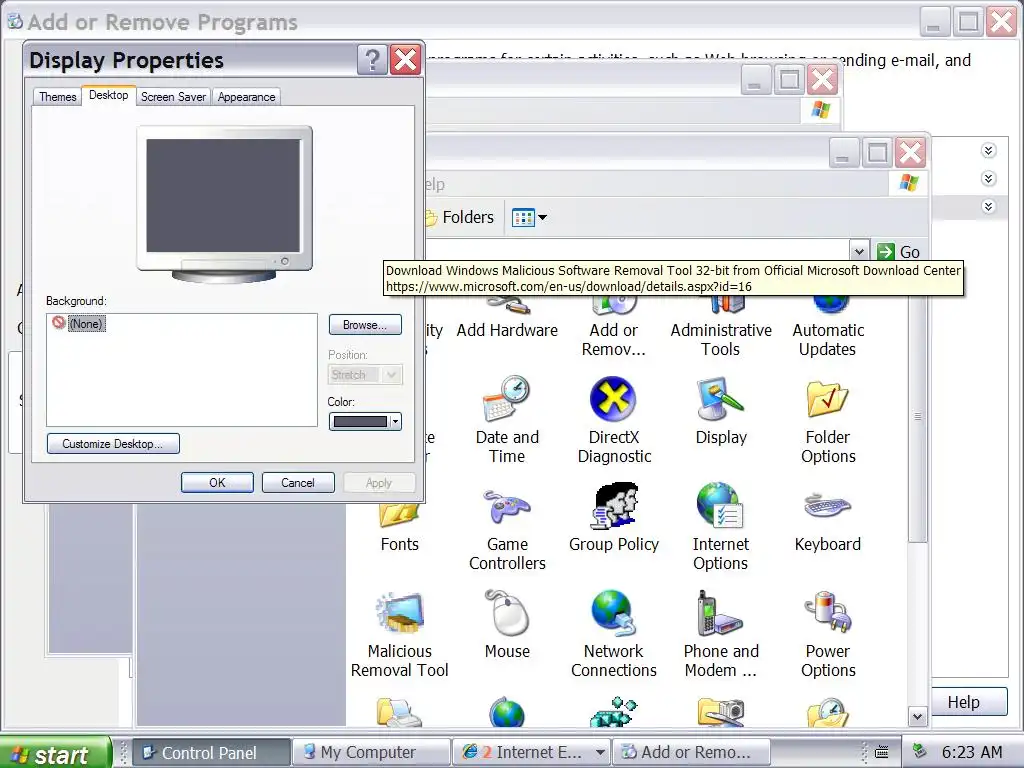The height and width of the screenshot is (768, 1024).
Task: Expand the address bar dropdown
Action: click(859, 251)
